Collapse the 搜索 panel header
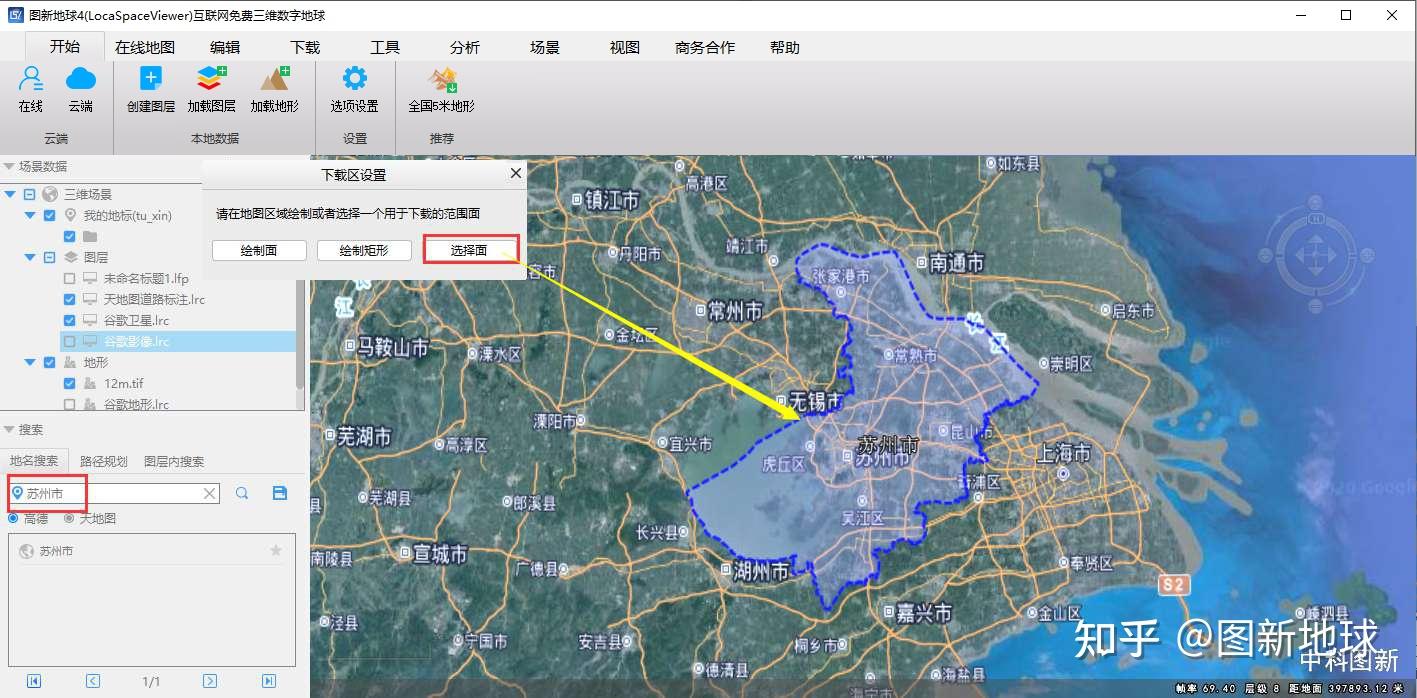Image resolution: width=1417 pixels, height=698 pixels. [9, 430]
